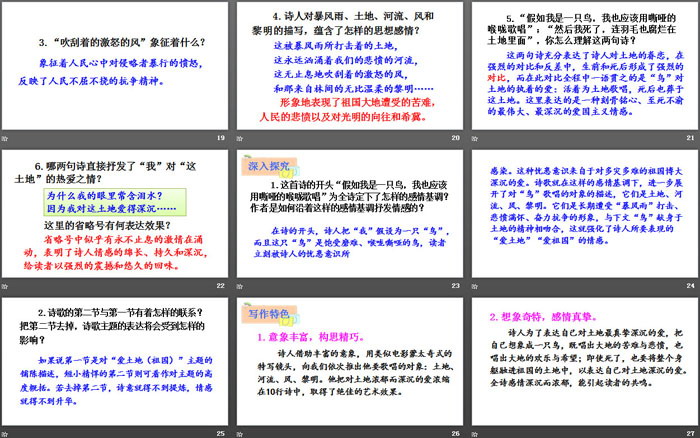The height and width of the screenshot is (438, 700).
Task: Click the animation icon below slide 21
Action: click(x=473, y=138)
